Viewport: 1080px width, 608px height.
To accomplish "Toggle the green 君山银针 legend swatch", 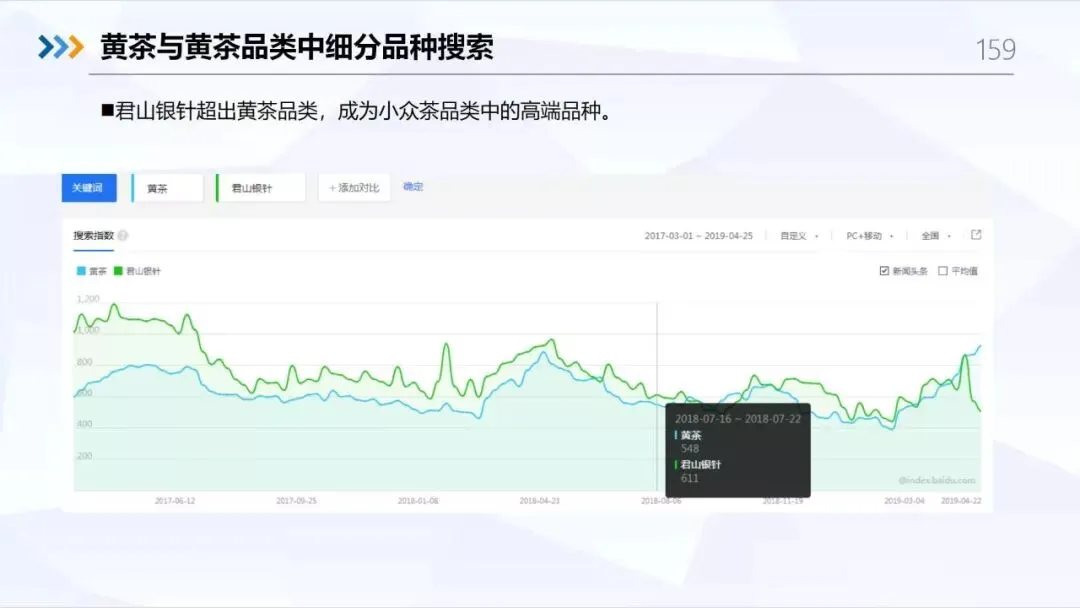I will 118,271.
